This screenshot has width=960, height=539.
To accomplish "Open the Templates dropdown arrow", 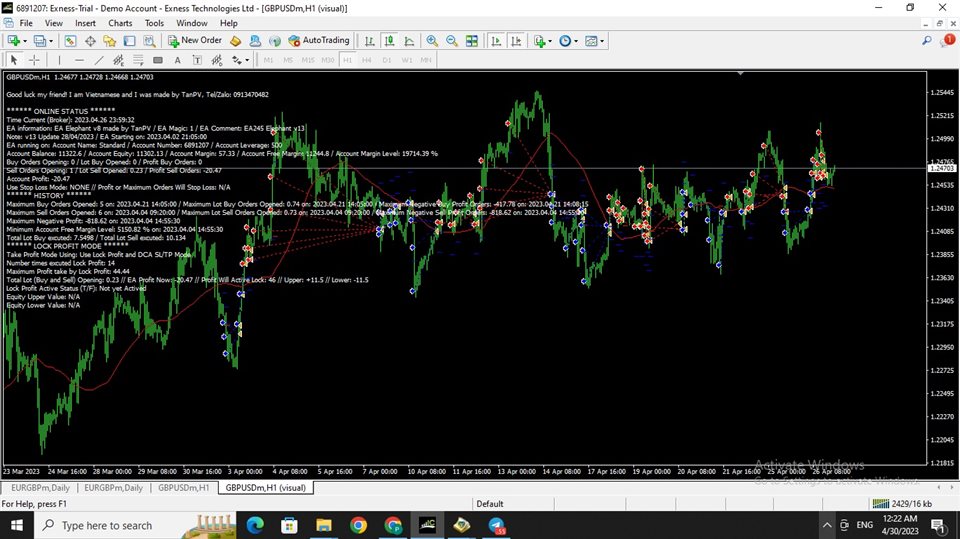I will (602, 41).
